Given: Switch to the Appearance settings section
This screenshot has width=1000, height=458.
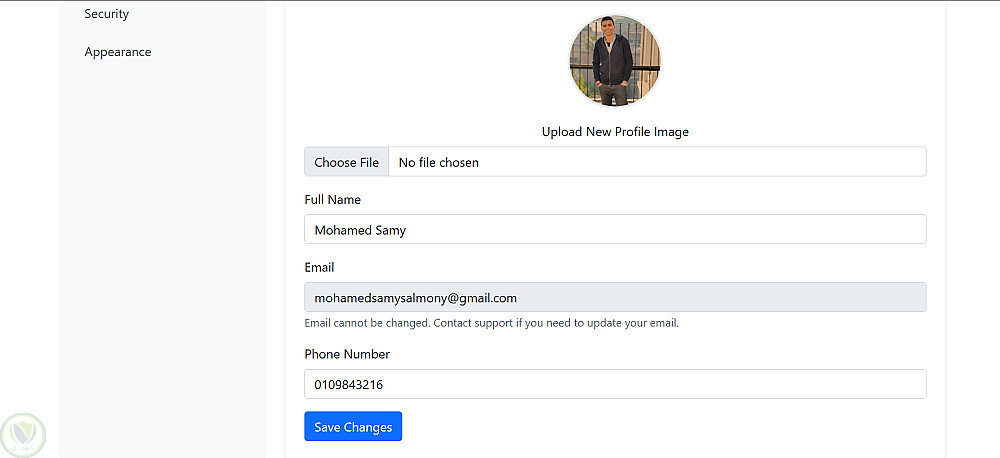Looking at the screenshot, I should [118, 52].
